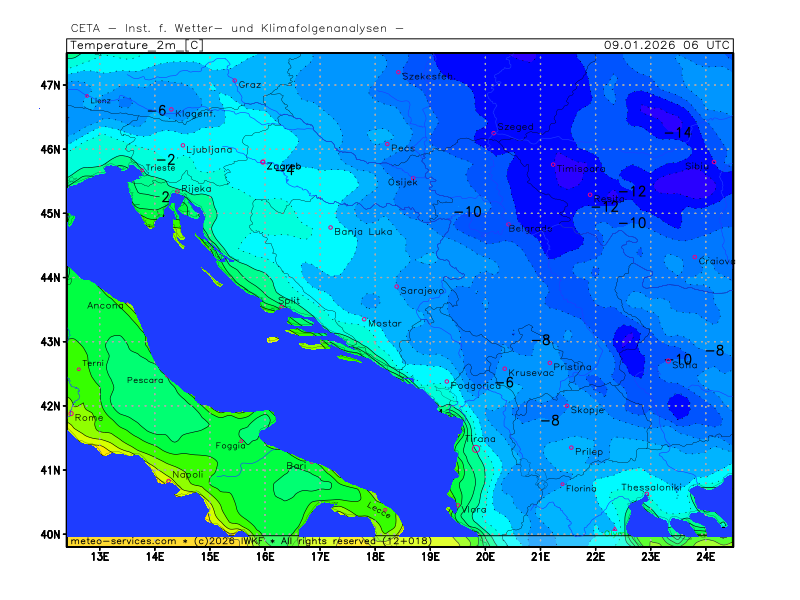Select the Sarajevo location marker
The width and height of the screenshot is (800, 600).
[x=397, y=286]
